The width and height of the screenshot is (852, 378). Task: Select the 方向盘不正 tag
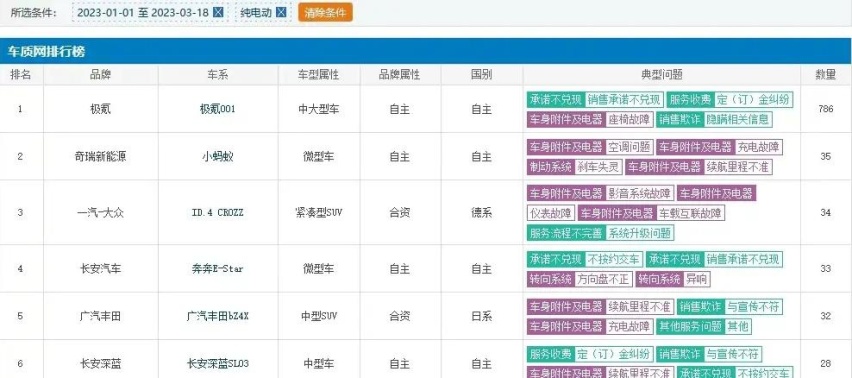tap(603, 280)
